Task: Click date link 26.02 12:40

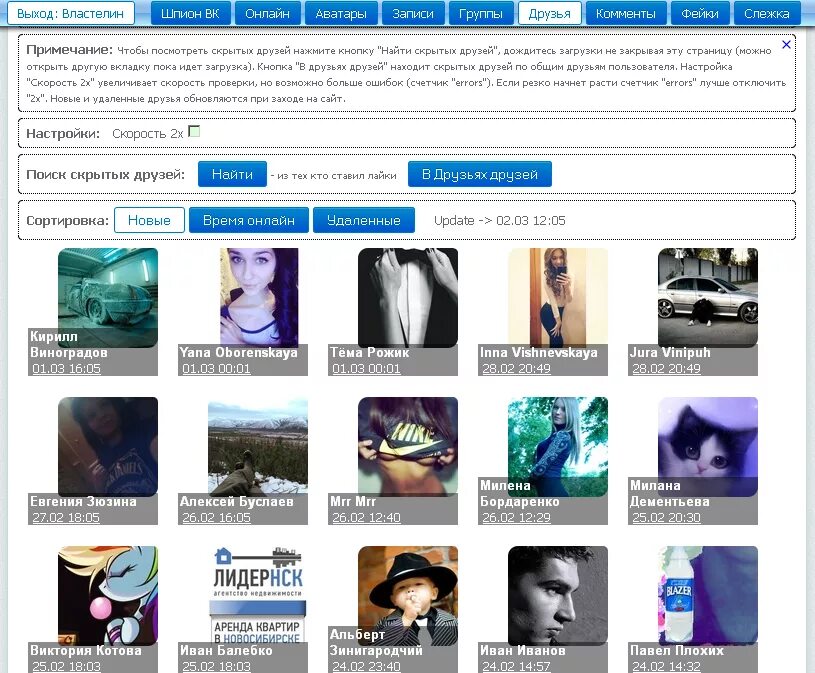Action: pyautogui.click(x=366, y=518)
